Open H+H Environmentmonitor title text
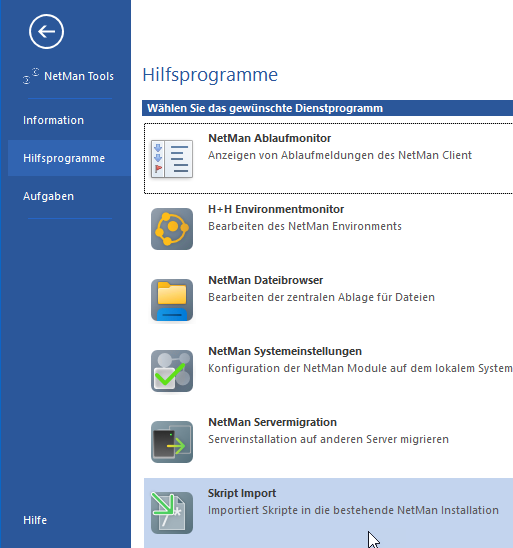 pyautogui.click(x=276, y=209)
